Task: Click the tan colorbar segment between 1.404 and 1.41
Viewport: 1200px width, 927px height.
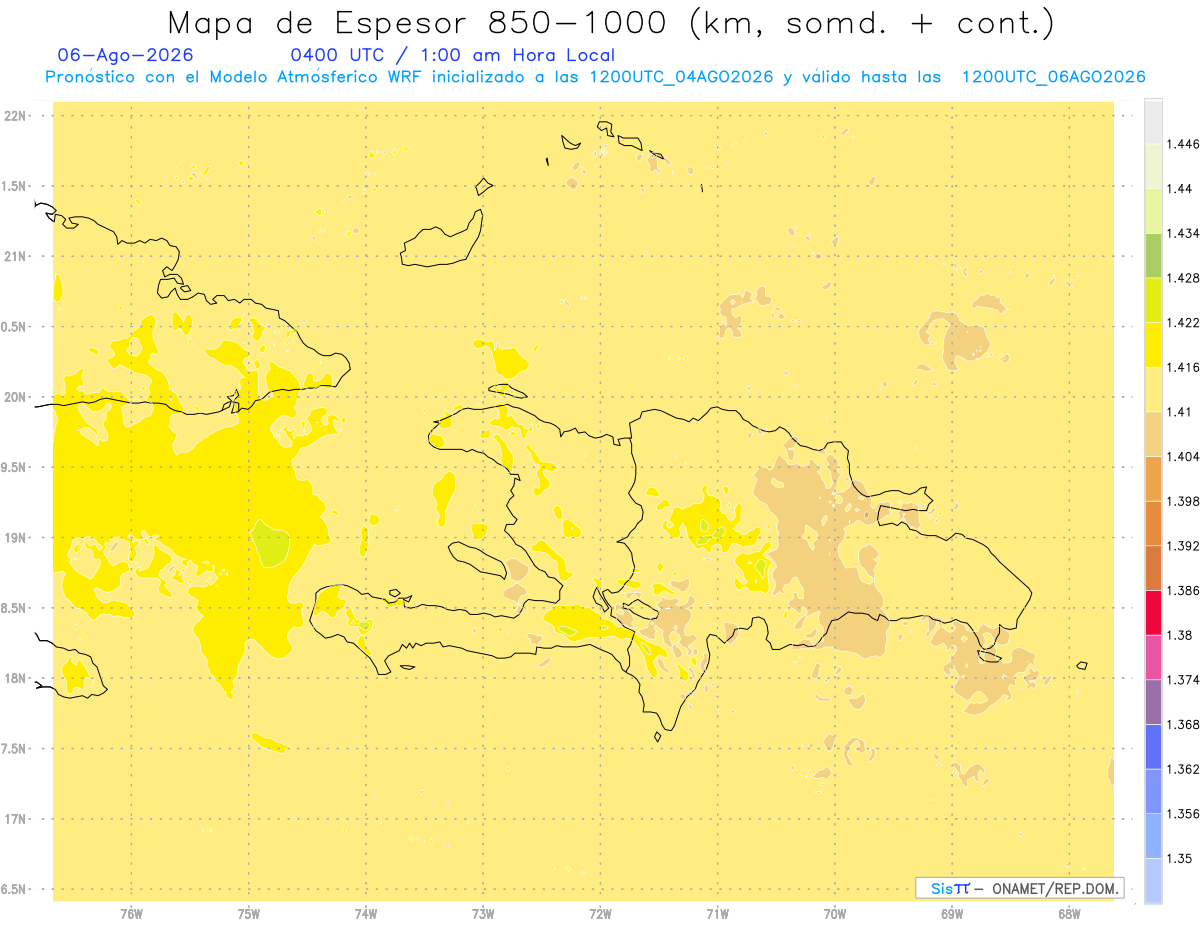Action: [1153, 434]
